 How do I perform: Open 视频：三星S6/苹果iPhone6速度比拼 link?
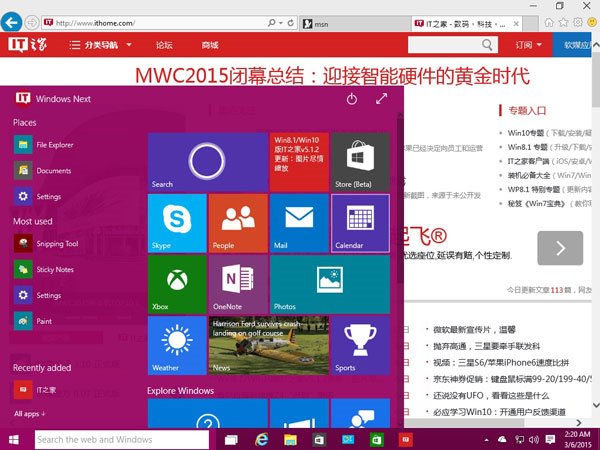[501, 362]
